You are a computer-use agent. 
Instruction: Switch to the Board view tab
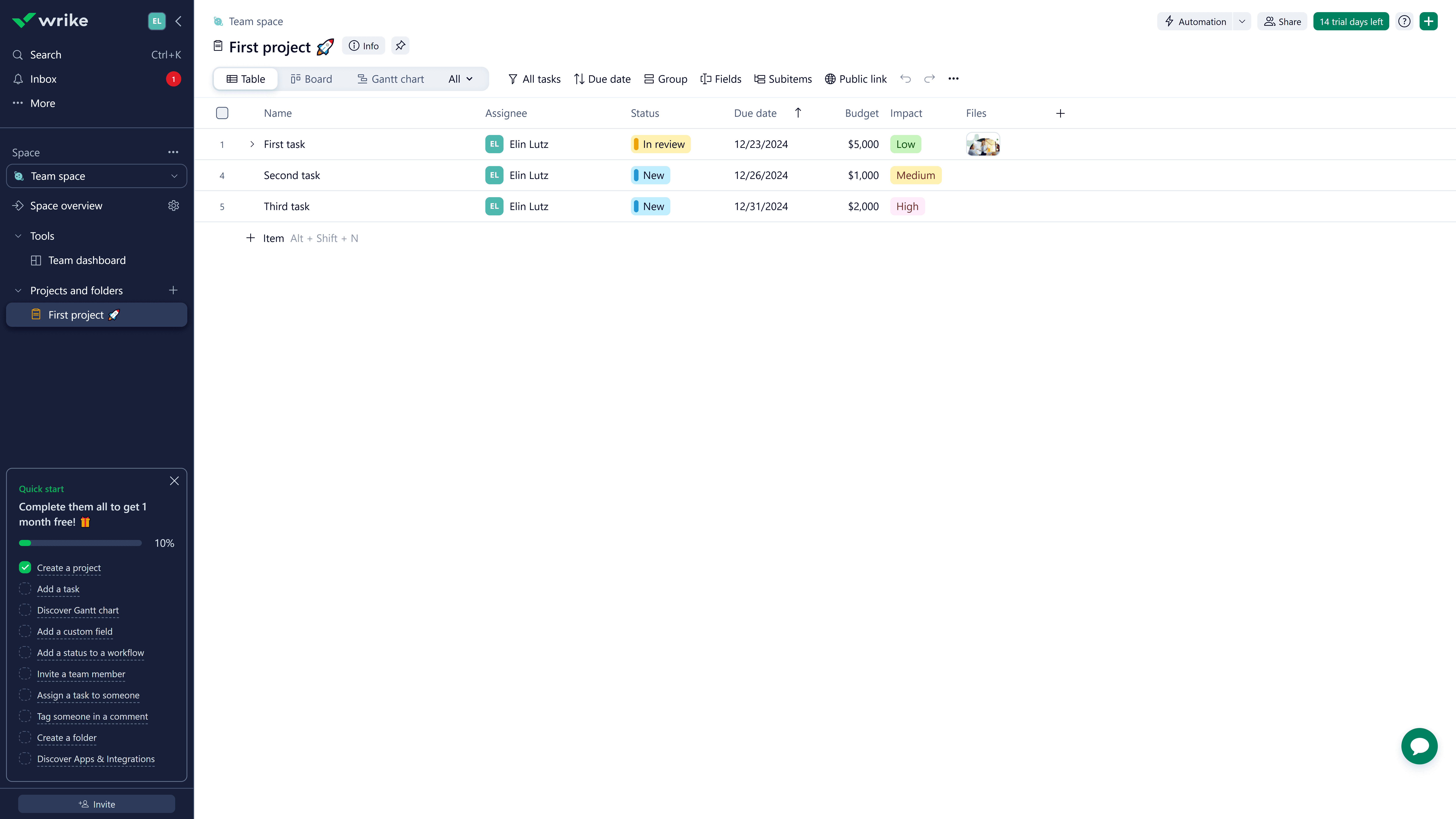point(311,79)
